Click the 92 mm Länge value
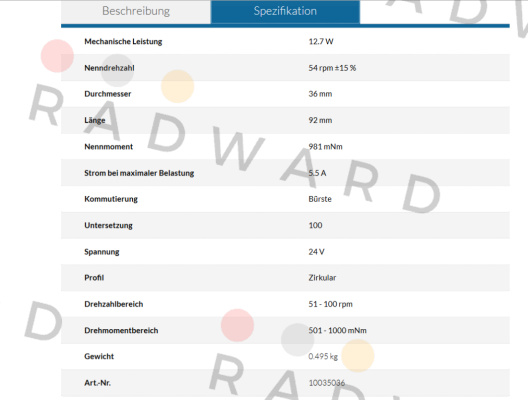 320,120
